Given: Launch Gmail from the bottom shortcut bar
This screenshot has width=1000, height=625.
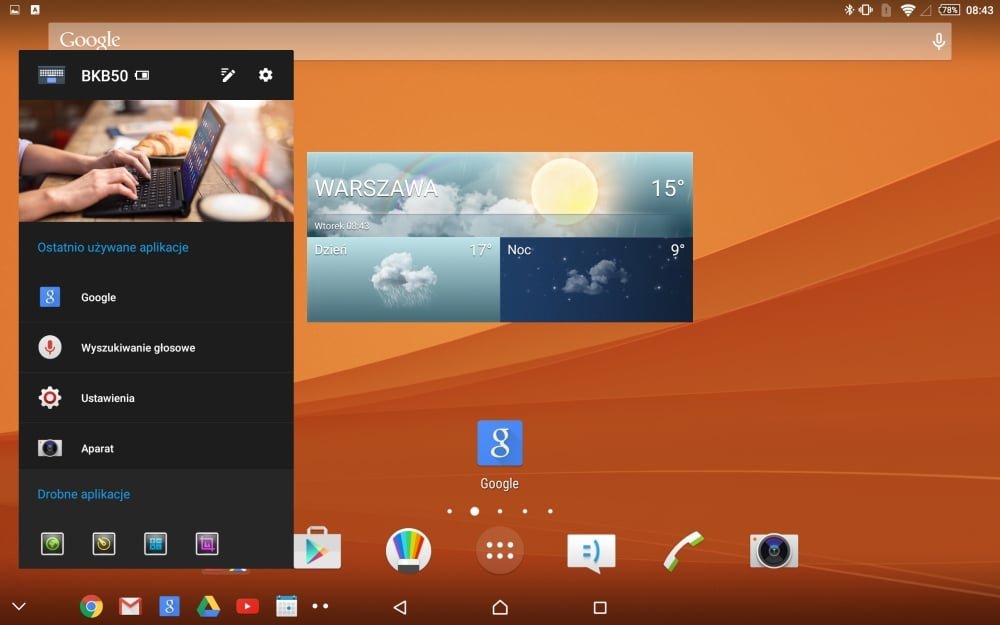Looking at the screenshot, I should [x=130, y=606].
